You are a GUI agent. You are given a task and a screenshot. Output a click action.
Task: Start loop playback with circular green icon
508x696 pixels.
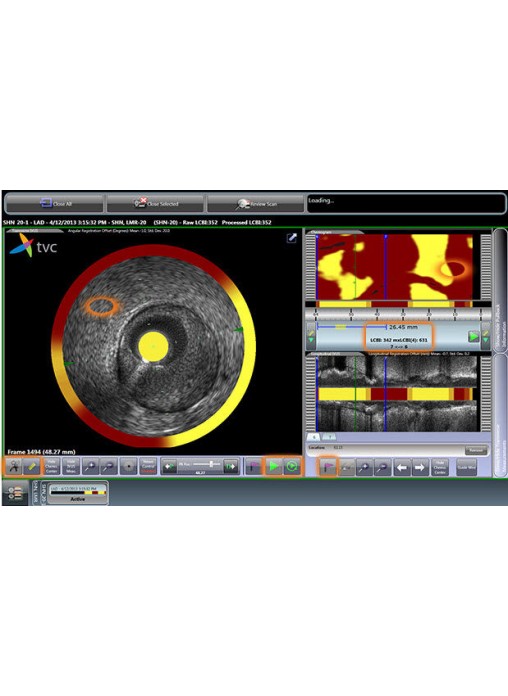292,467
